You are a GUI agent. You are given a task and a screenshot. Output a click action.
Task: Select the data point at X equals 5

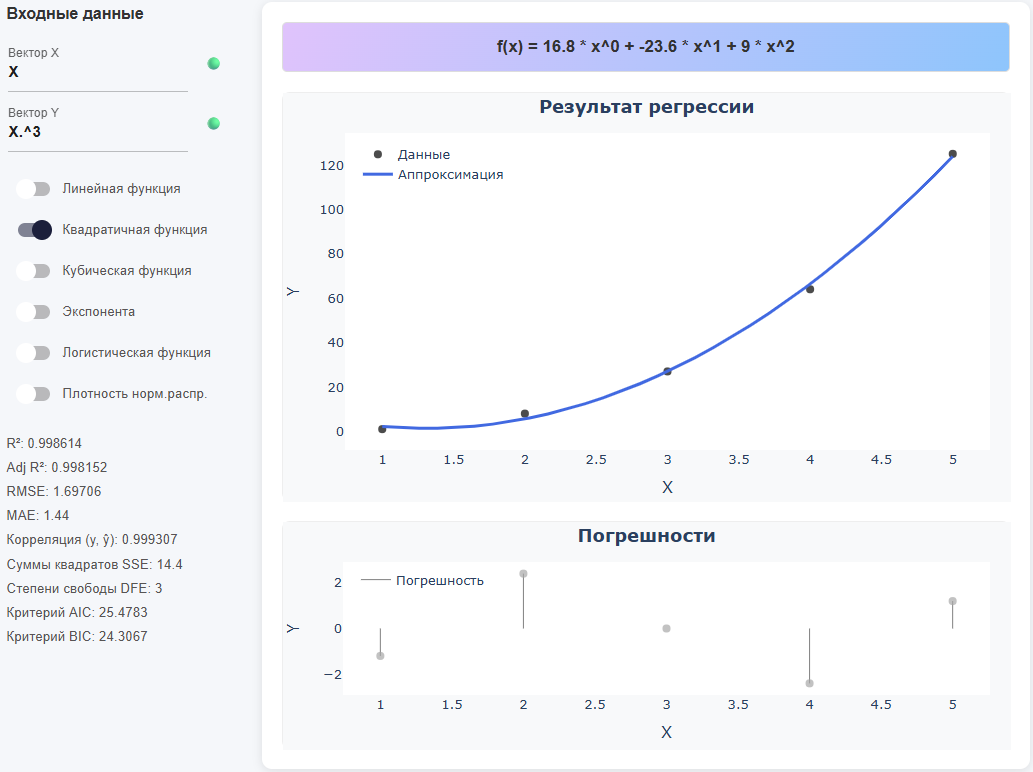[x=952, y=153]
